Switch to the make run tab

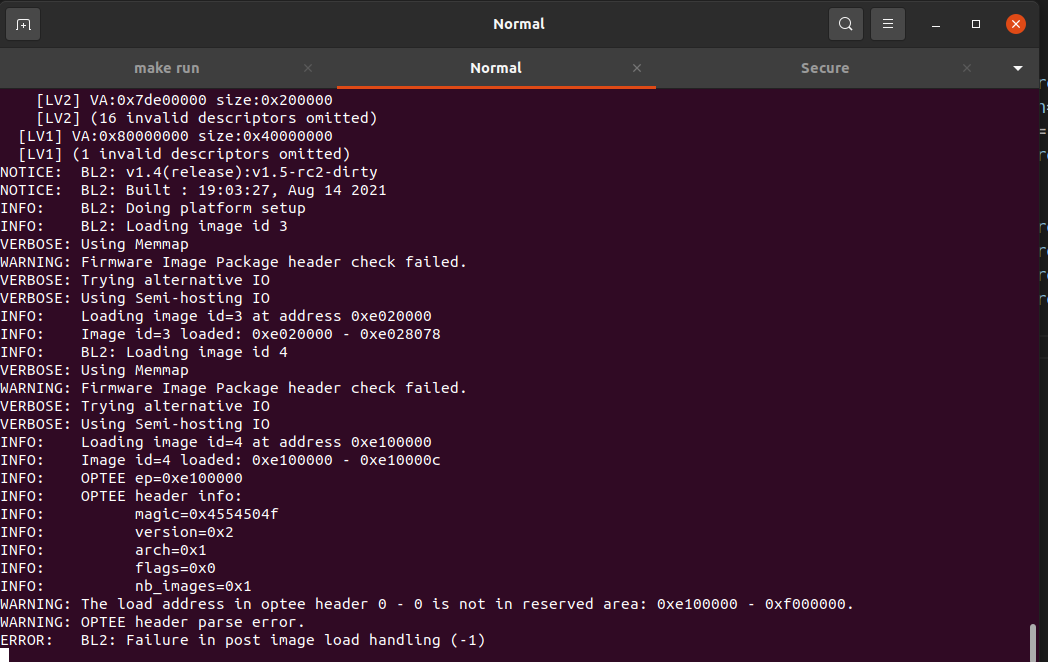166,68
